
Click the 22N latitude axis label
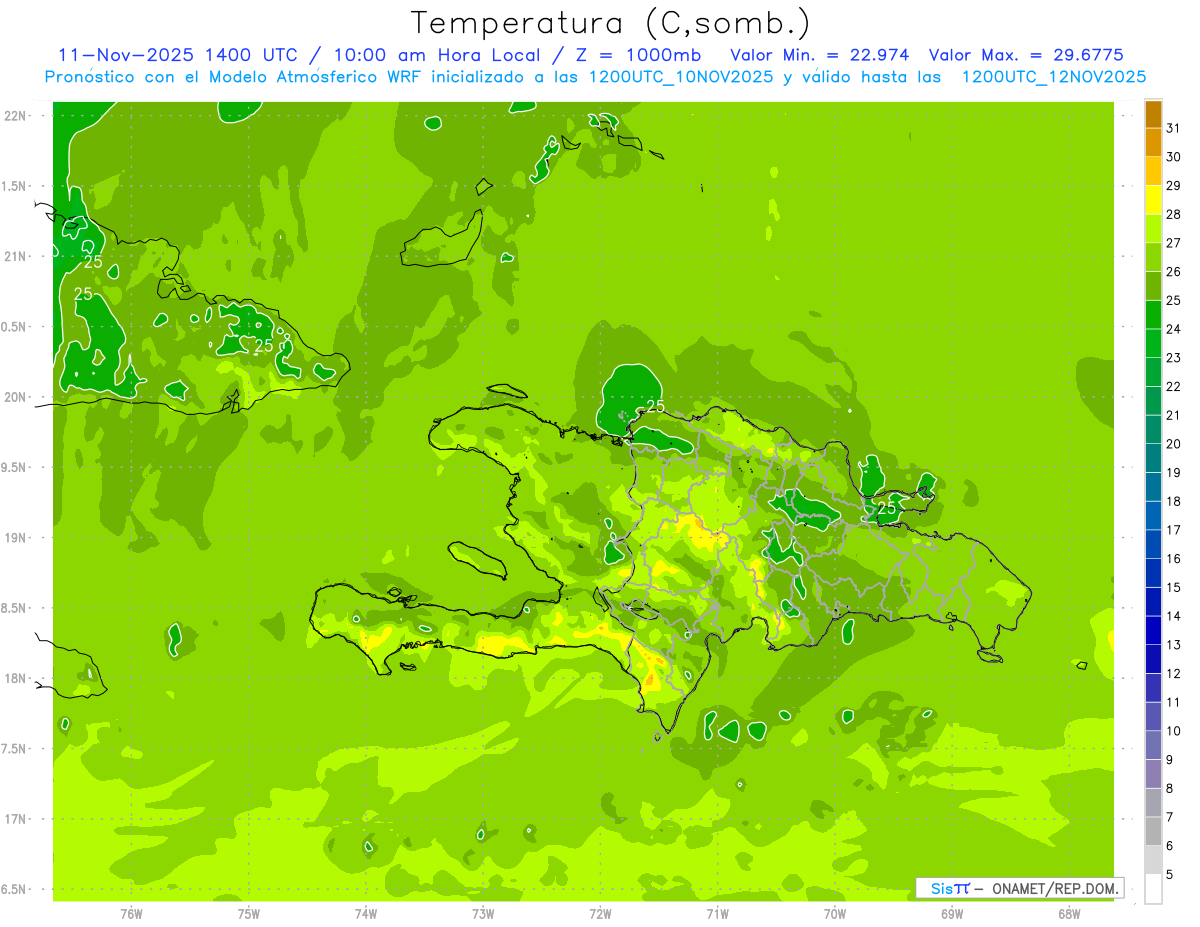pyautogui.click(x=15, y=116)
